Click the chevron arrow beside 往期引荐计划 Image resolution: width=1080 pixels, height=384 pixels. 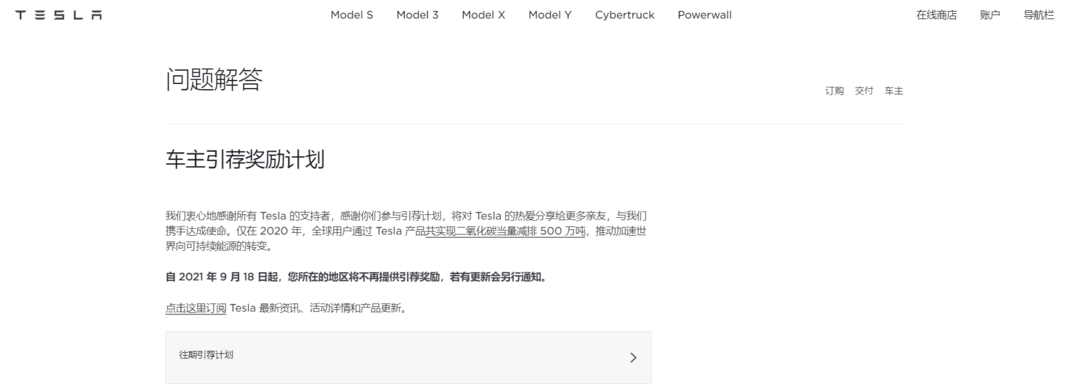tap(633, 357)
